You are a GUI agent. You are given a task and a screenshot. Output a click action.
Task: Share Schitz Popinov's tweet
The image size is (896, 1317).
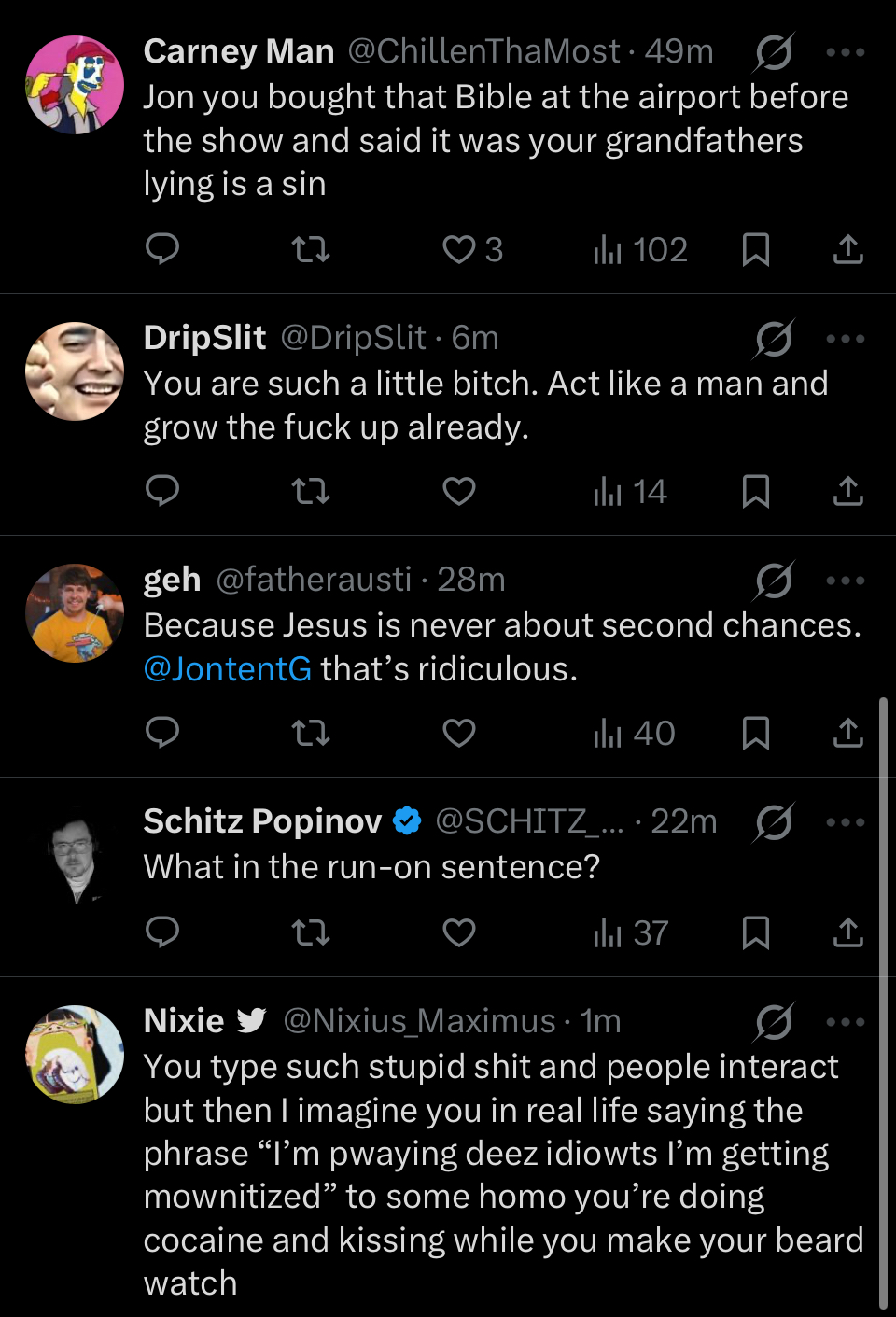pyautogui.click(x=847, y=932)
